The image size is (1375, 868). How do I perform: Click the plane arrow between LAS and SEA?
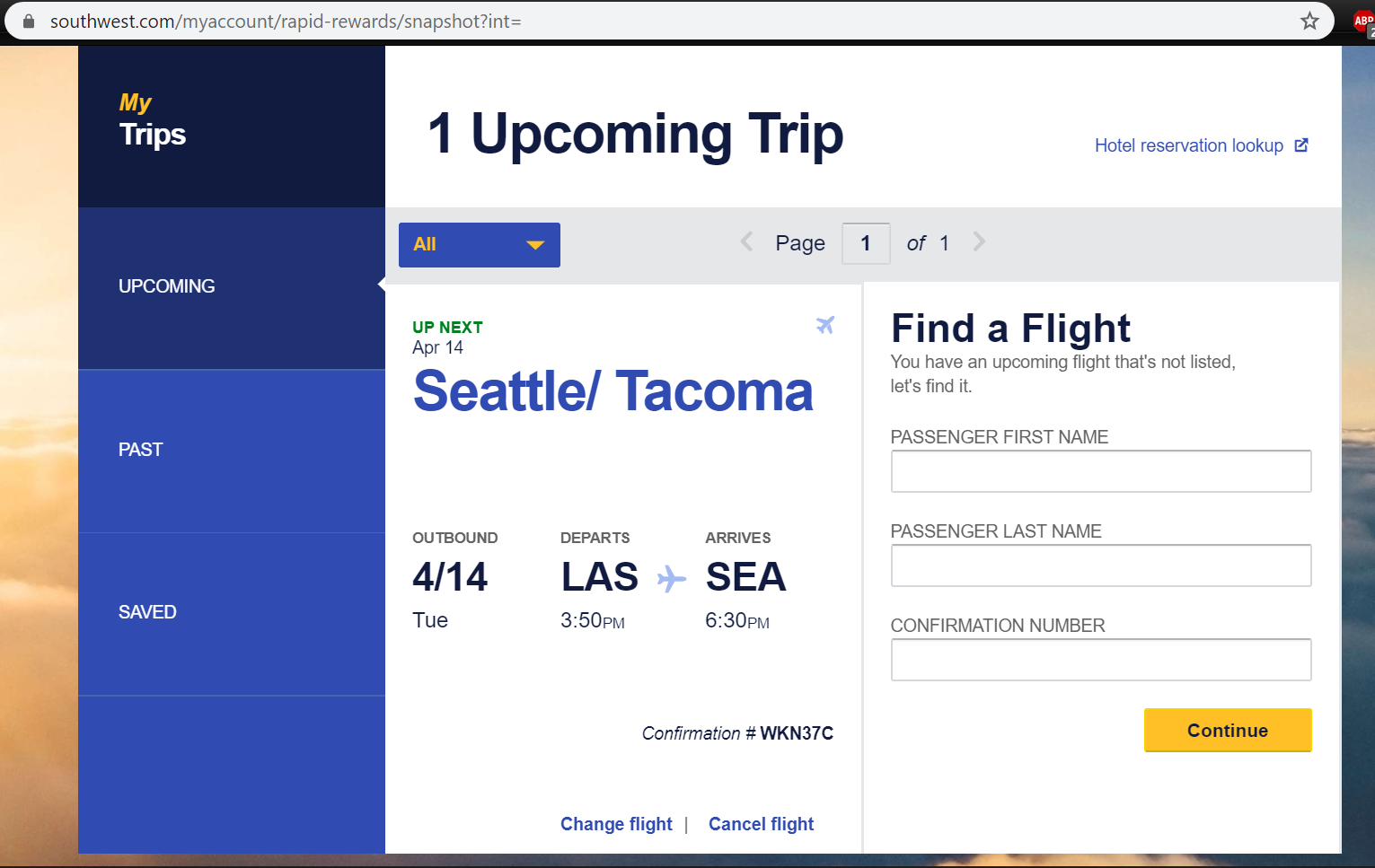click(x=672, y=579)
